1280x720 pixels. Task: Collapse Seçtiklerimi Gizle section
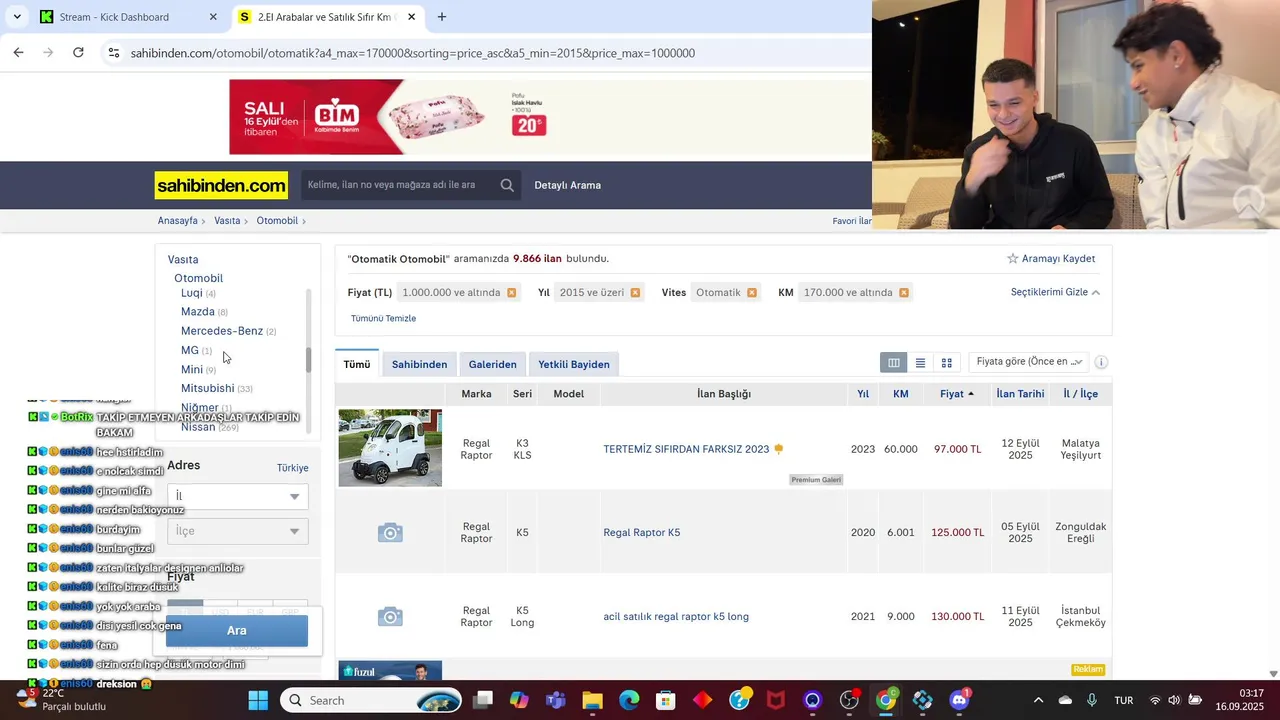coord(1055,292)
